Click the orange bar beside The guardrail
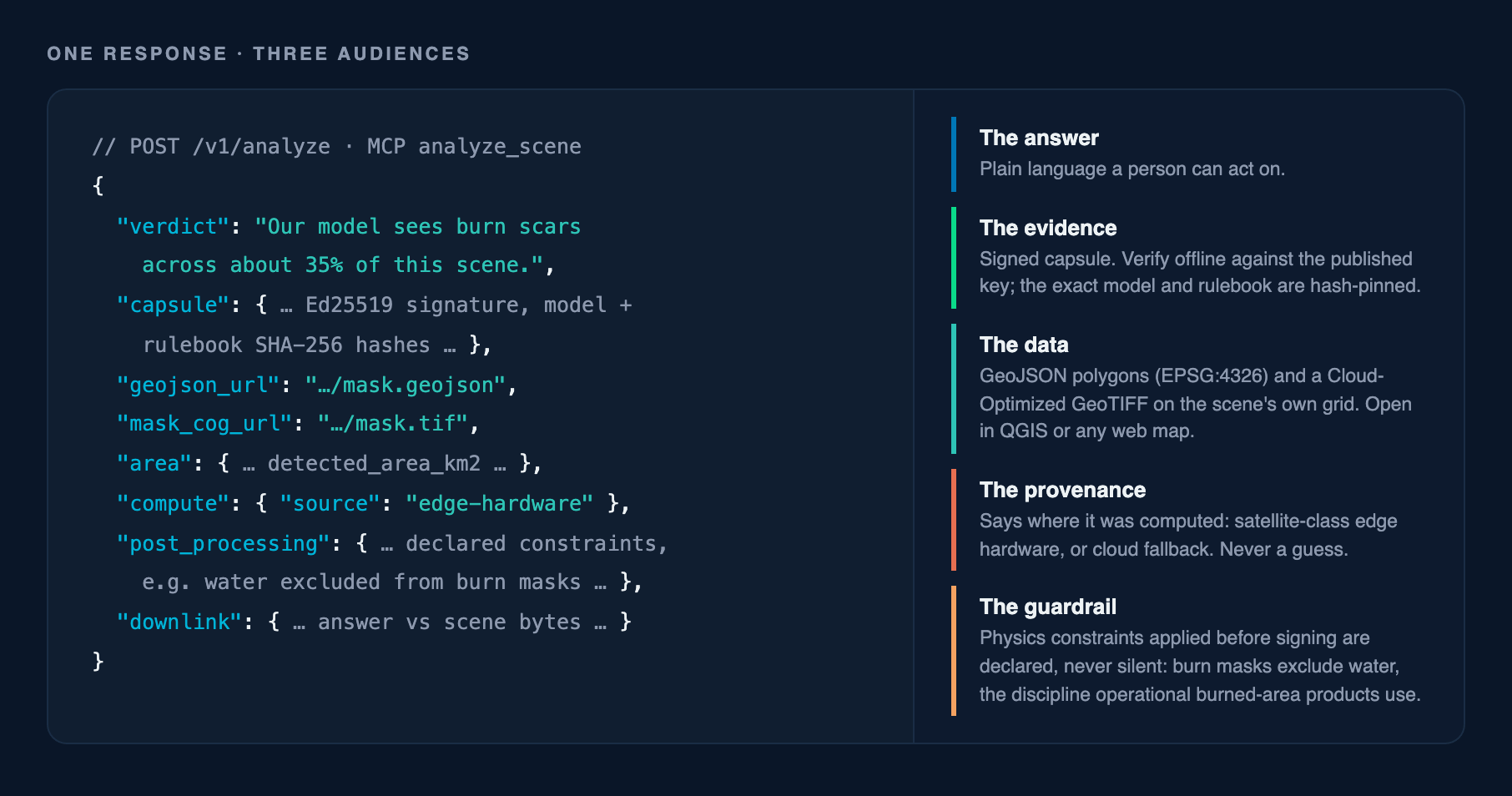This screenshot has width=1512, height=796. coord(954,651)
